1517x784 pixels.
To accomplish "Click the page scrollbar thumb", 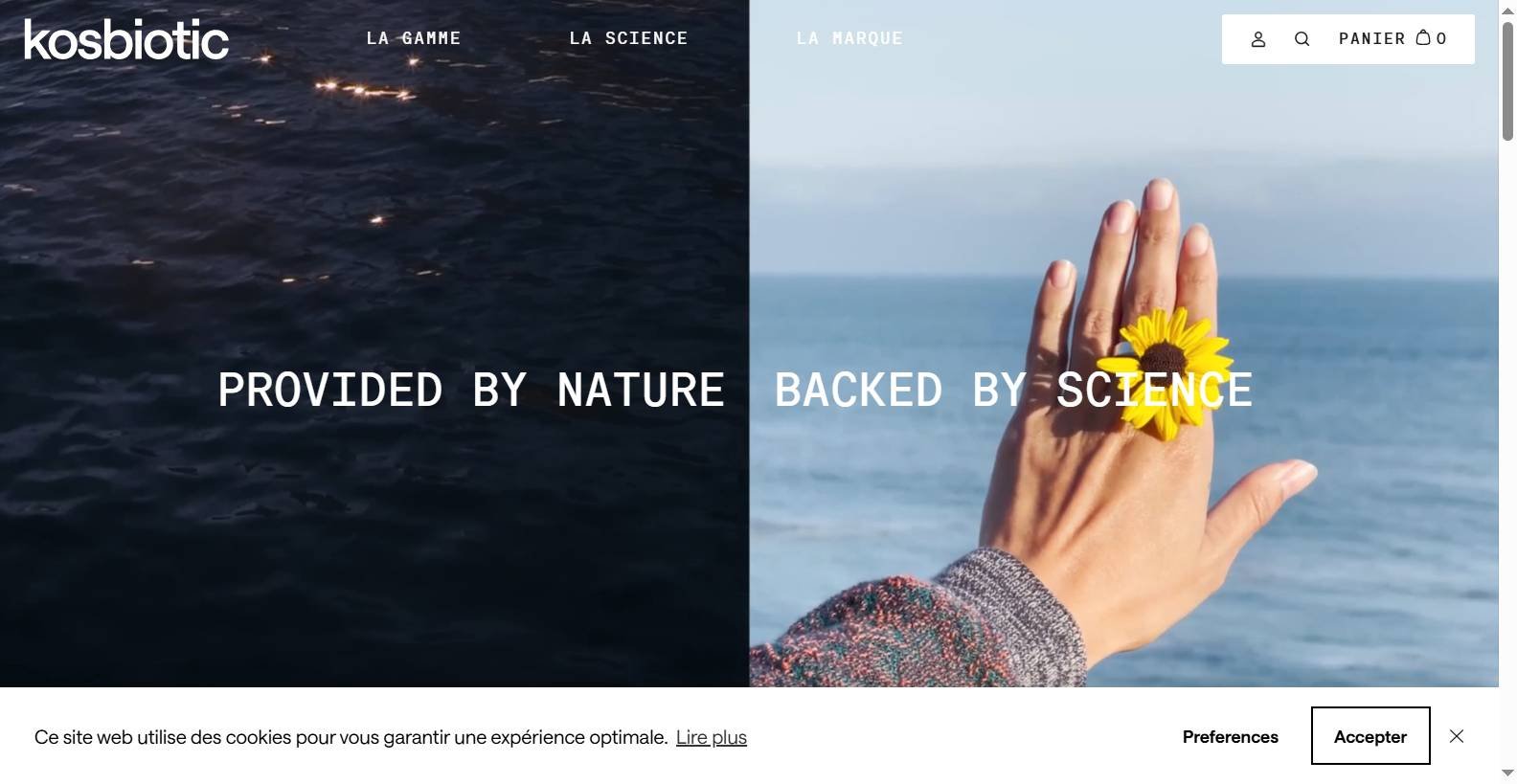I will (1507, 81).
